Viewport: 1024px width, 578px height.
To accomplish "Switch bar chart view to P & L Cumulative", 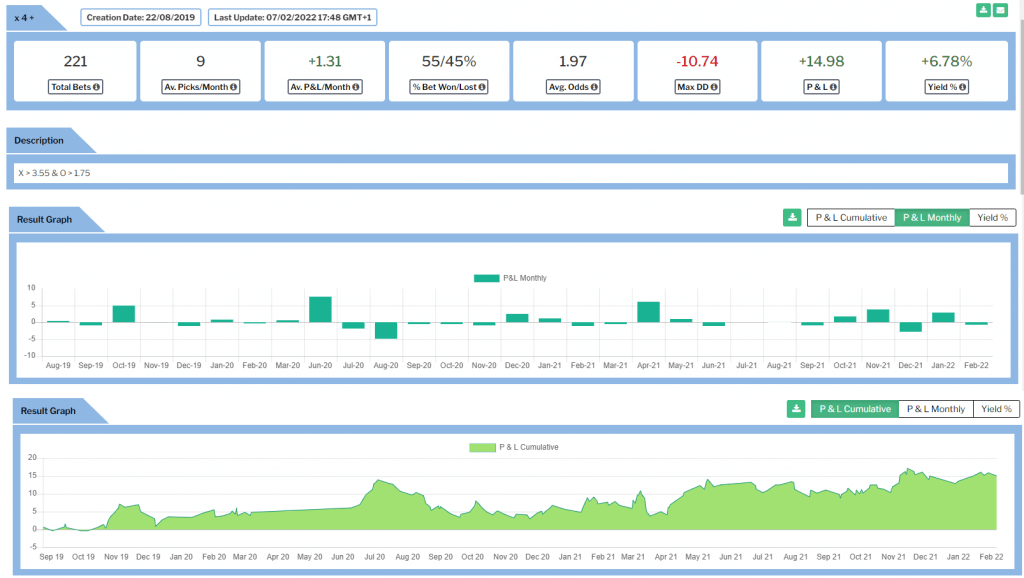I will [850, 217].
